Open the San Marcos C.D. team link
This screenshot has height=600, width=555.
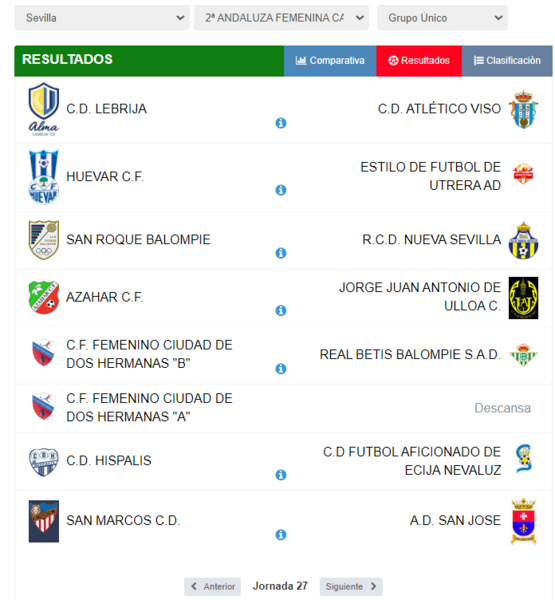(x=123, y=520)
